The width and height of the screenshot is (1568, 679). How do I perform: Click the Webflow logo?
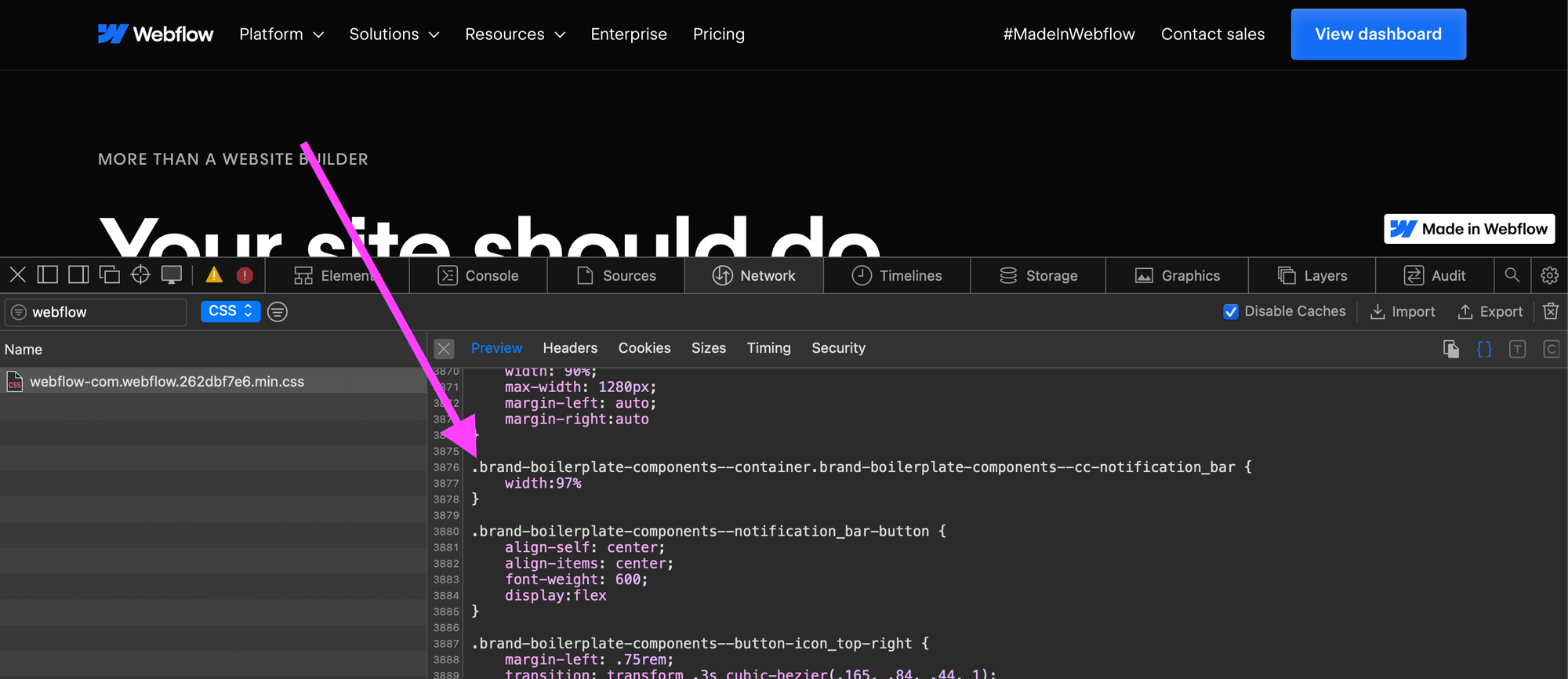[x=155, y=34]
